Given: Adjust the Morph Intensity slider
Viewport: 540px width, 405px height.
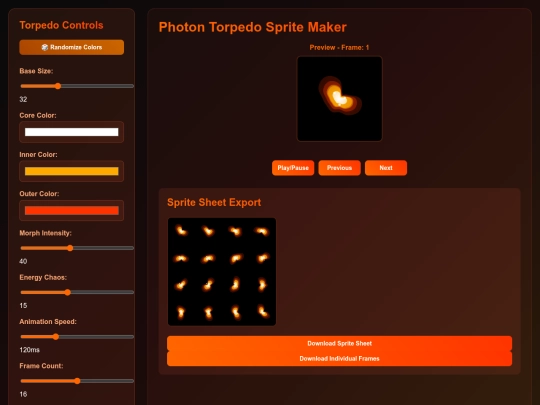Looking at the screenshot, I should pos(77,248).
